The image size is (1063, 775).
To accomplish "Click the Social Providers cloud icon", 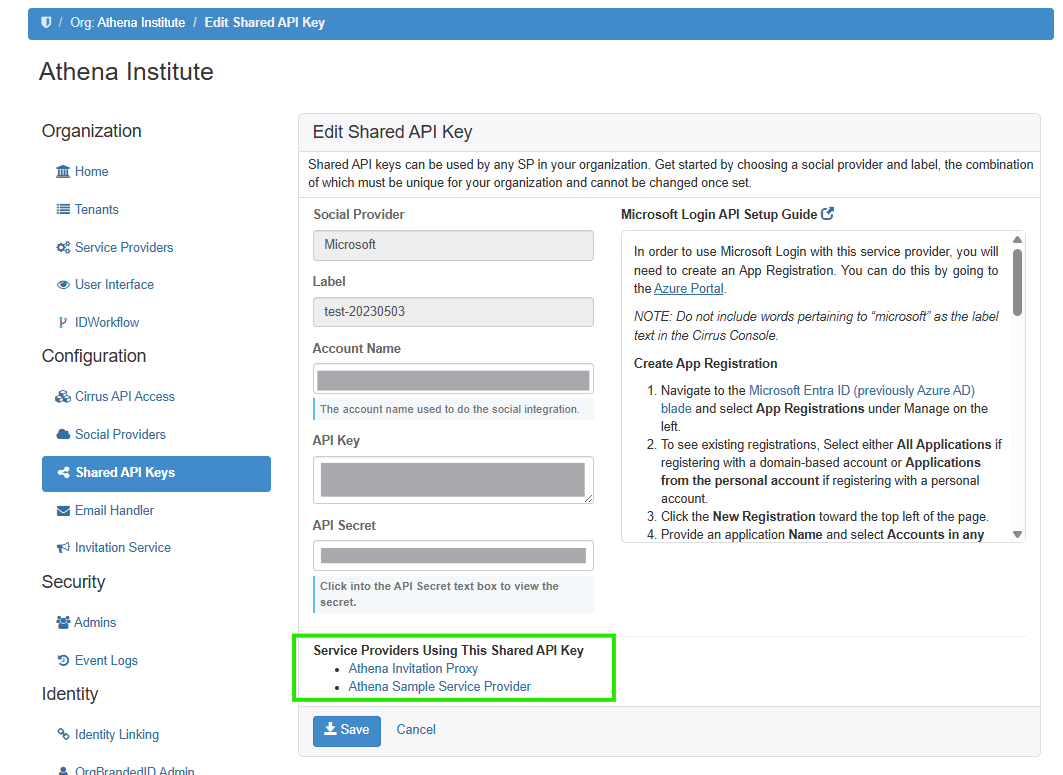I will pyautogui.click(x=64, y=435).
